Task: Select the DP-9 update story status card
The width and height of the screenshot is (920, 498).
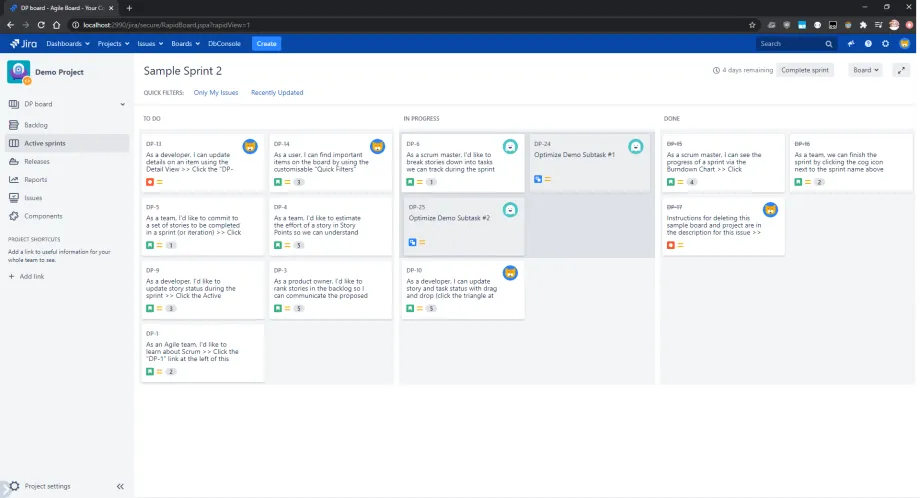Action: click(202, 289)
